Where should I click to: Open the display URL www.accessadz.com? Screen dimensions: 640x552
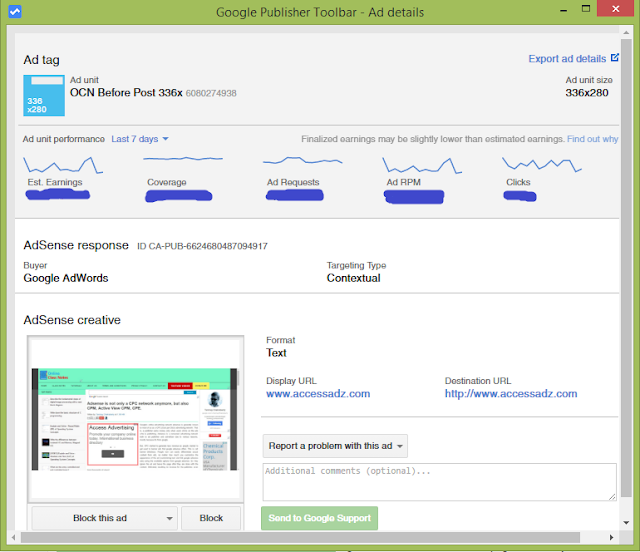click(318, 394)
